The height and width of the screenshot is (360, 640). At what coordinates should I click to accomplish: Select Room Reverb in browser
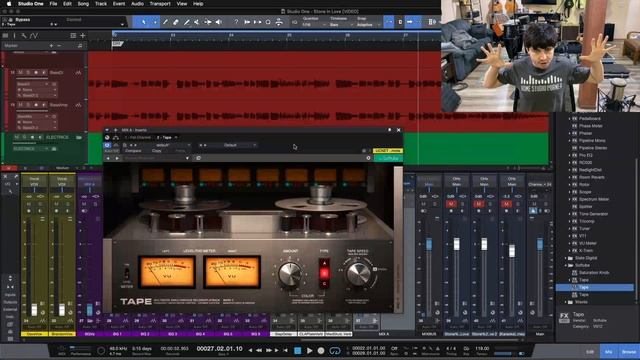(591, 177)
